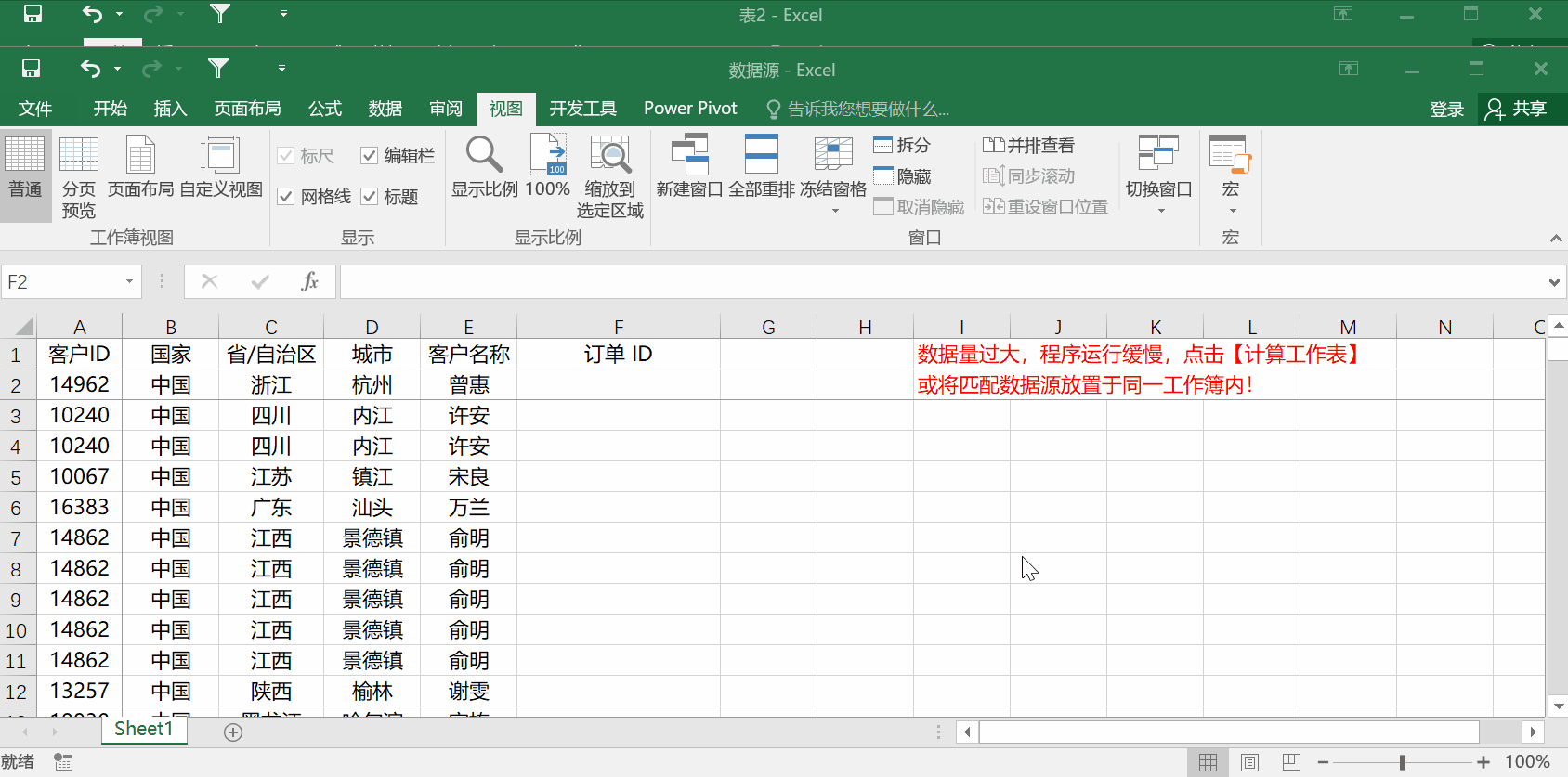This screenshot has height=777, width=1568.
Task: Set zoom to 100% via ribbon
Action: pos(548,168)
